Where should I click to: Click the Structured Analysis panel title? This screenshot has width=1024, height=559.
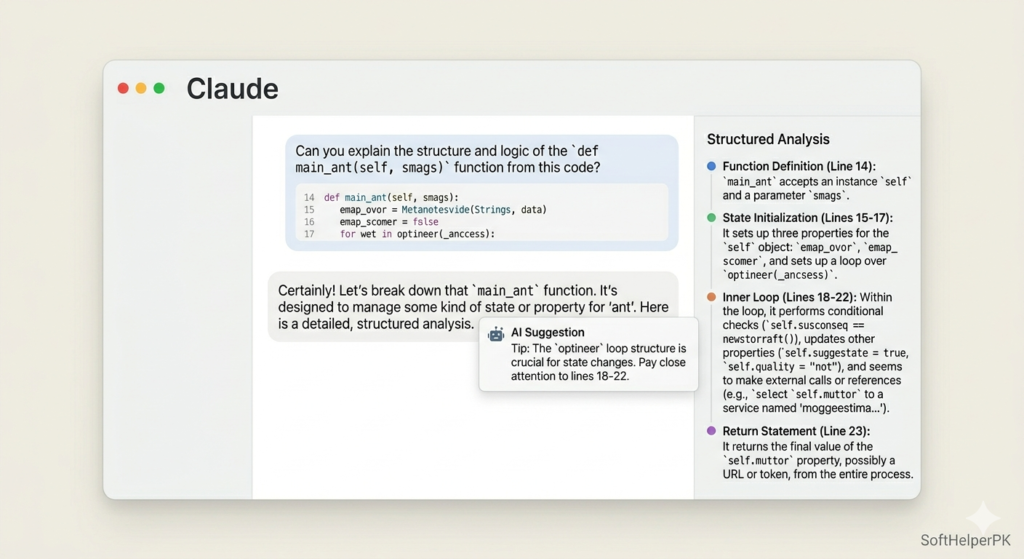768,139
